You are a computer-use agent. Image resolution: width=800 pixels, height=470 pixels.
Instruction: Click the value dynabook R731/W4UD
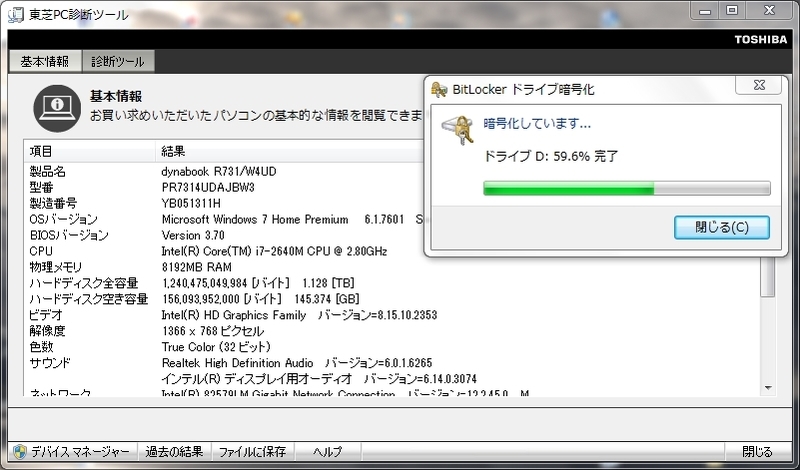coord(219,171)
